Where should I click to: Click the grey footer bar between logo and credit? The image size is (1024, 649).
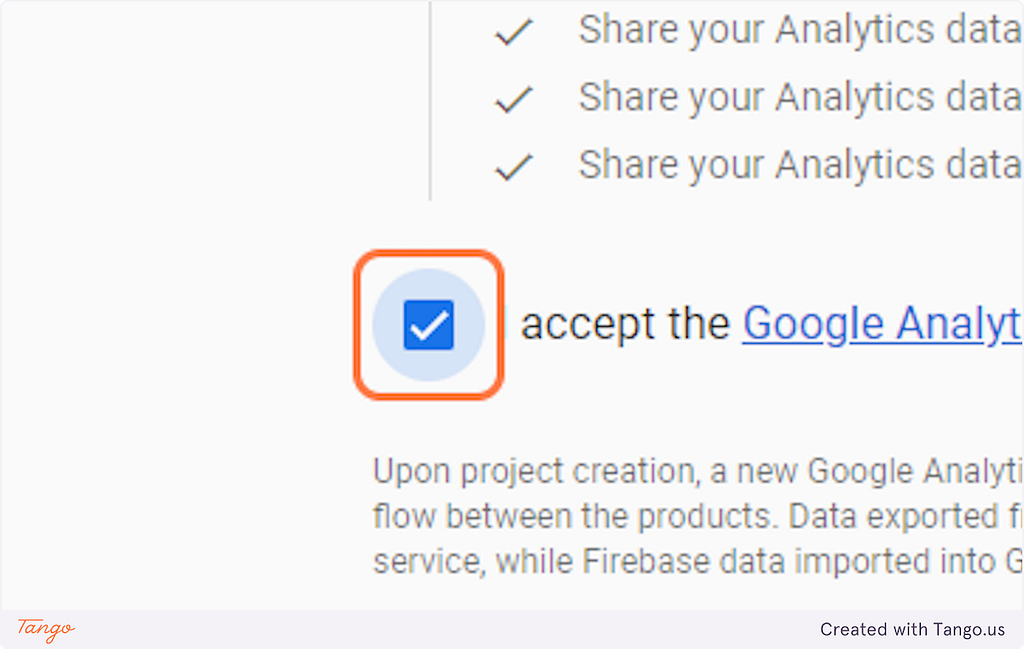[x=447, y=629]
